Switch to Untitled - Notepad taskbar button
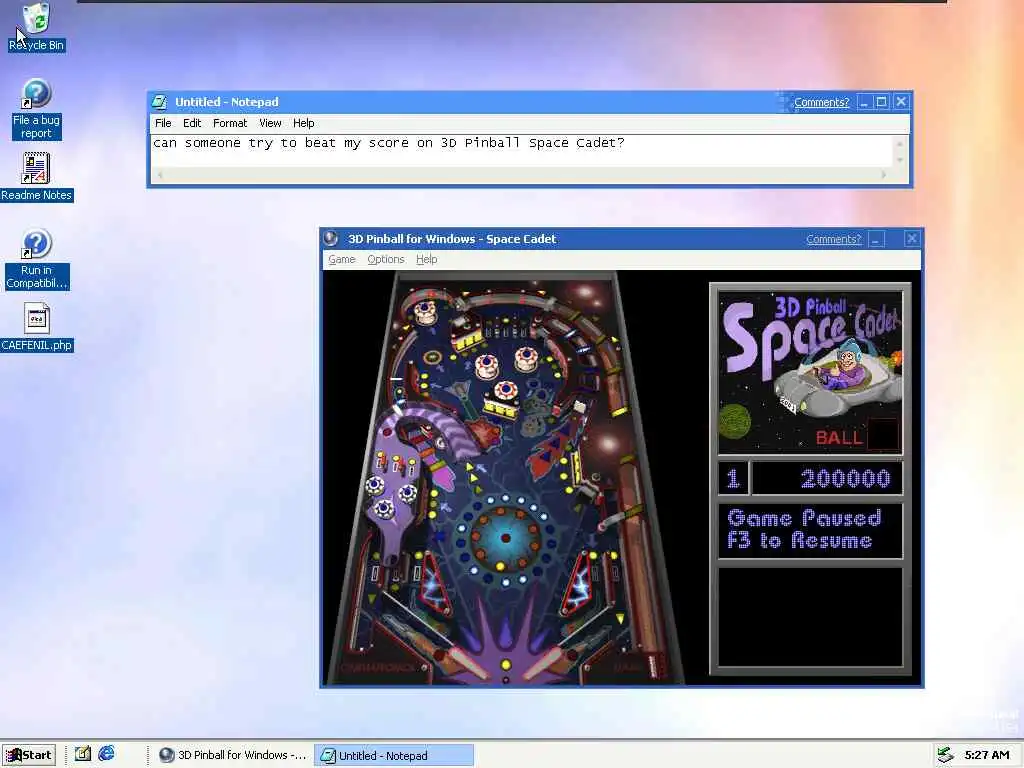 point(394,755)
